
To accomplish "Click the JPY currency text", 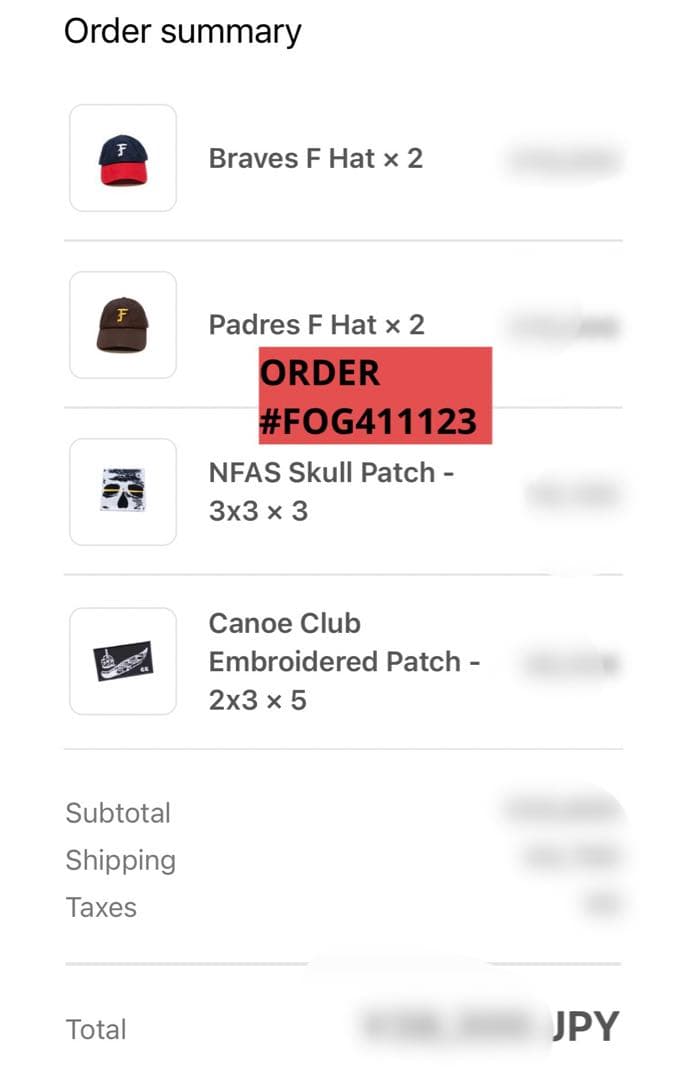I will (586, 1027).
